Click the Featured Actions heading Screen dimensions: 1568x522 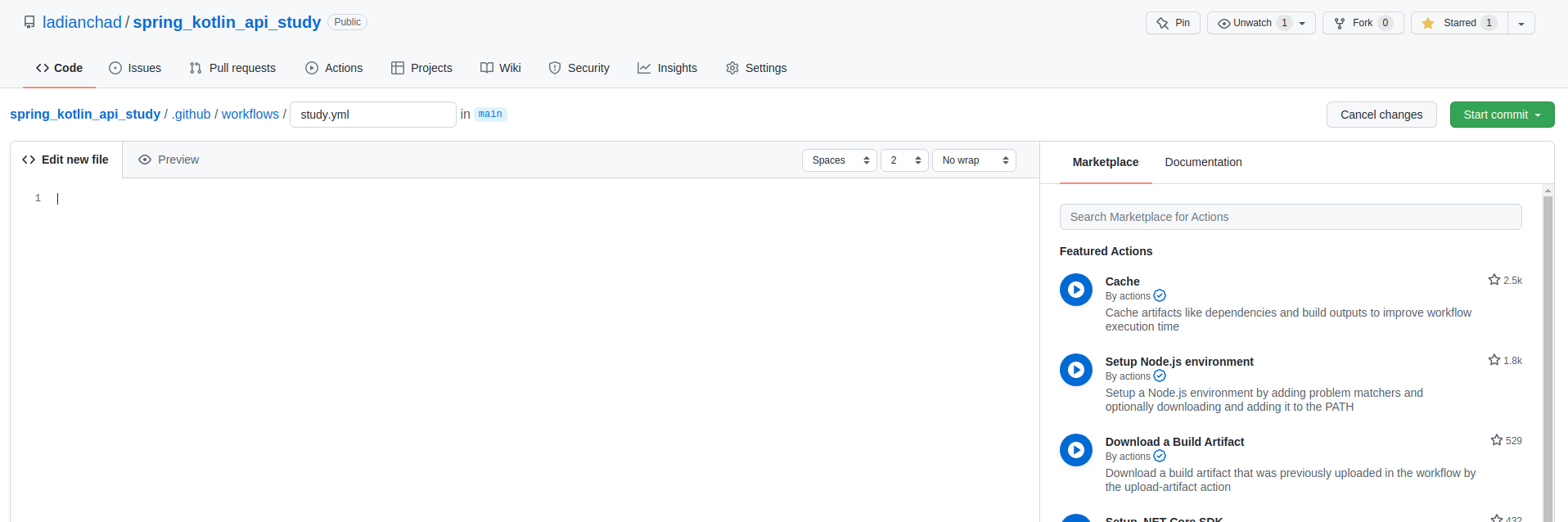coord(1106,251)
